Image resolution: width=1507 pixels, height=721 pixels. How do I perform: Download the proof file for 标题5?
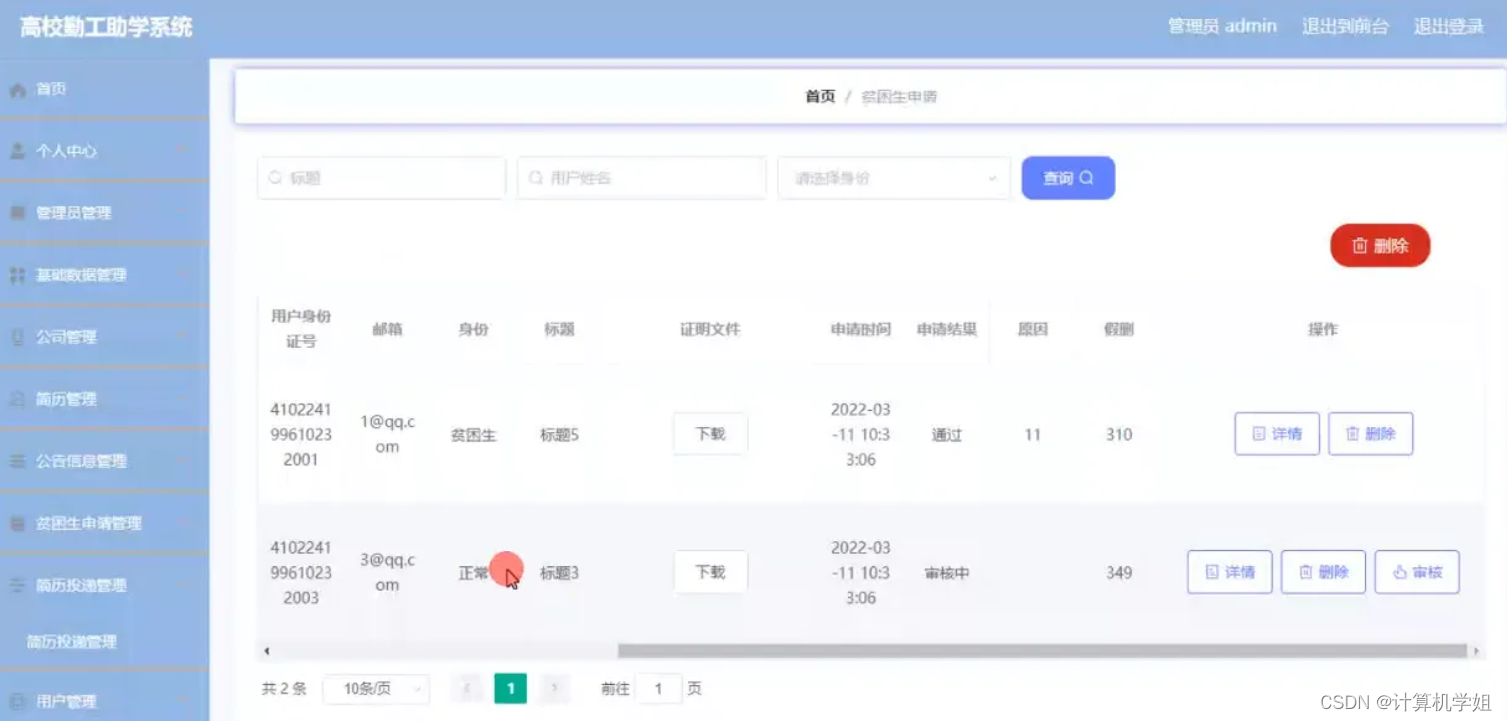tap(710, 434)
